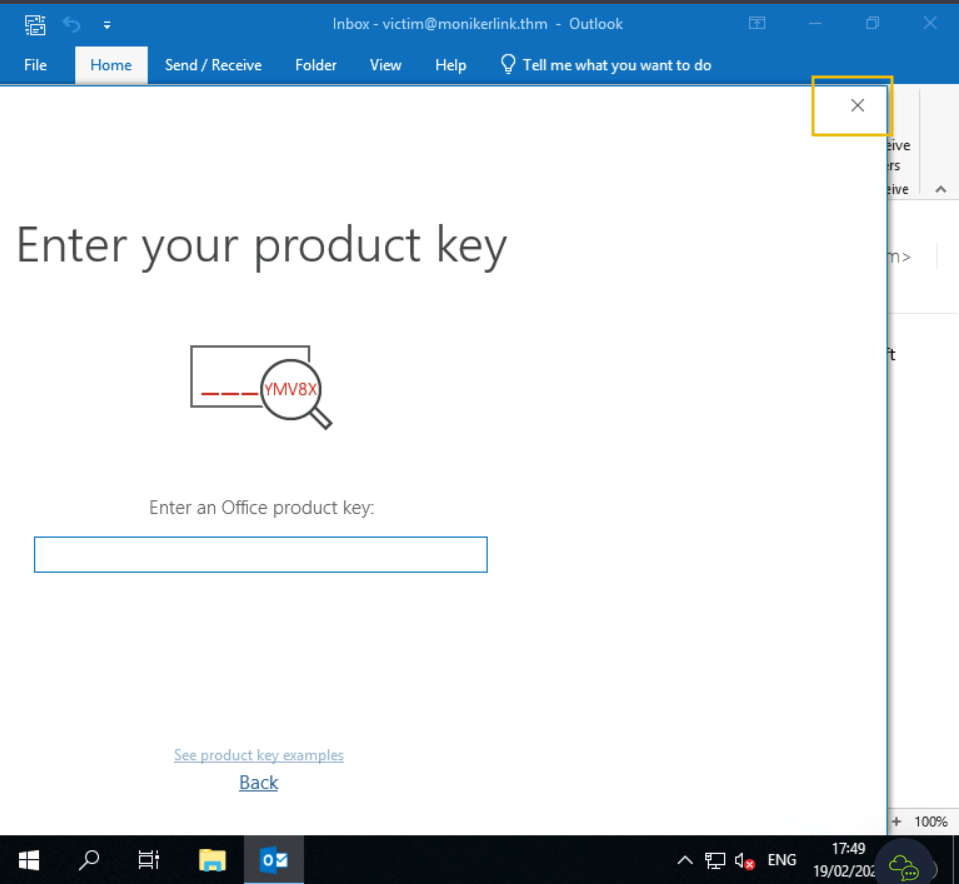Collapse the ribbon with the chevron
This screenshot has width=959, height=884.
tap(941, 190)
